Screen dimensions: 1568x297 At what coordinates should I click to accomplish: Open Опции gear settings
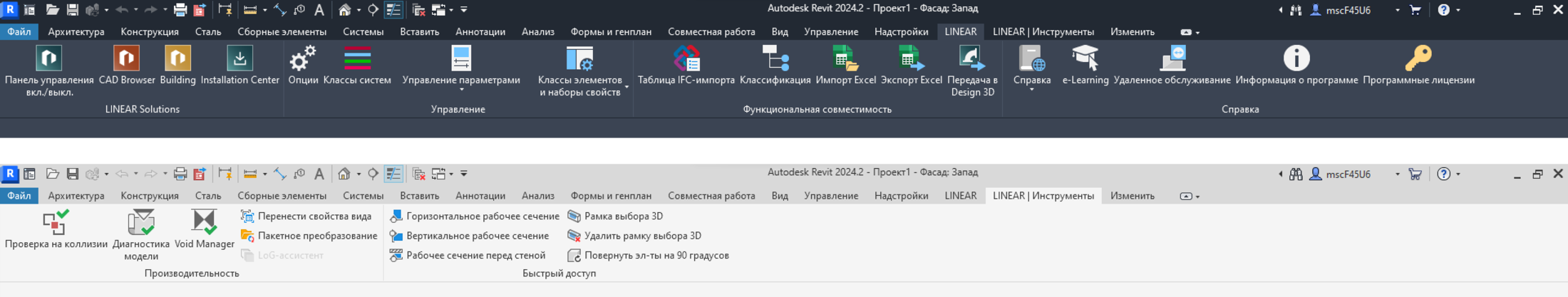(x=303, y=65)
